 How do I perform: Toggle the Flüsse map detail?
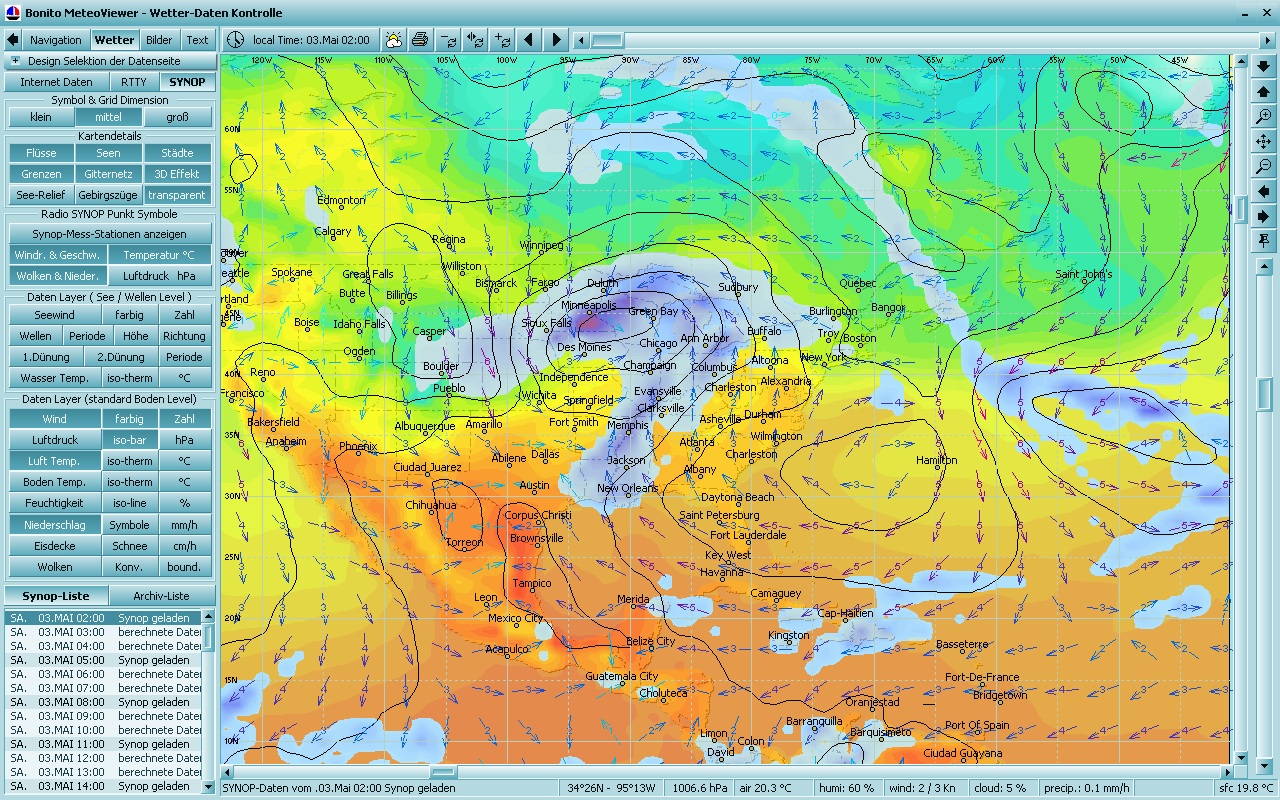tap(41, 153)
